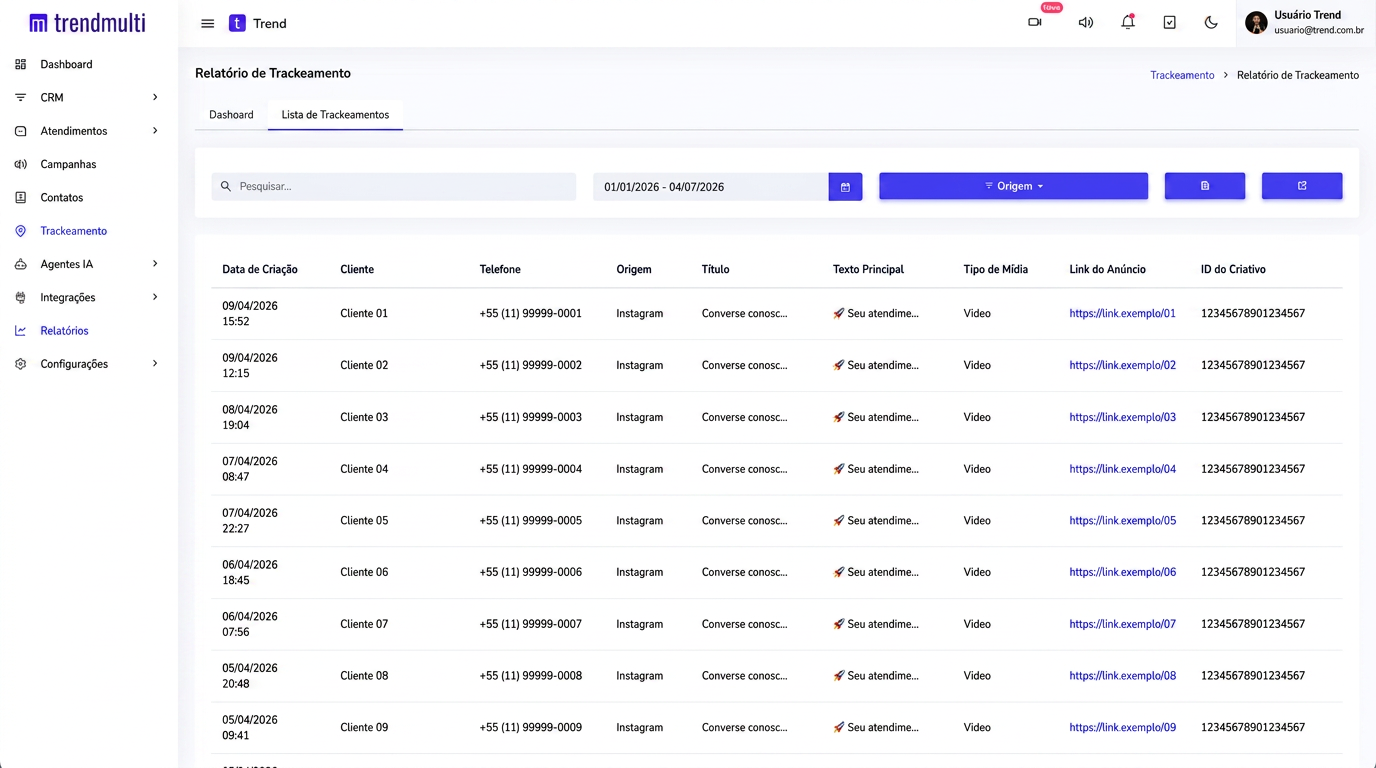Click the Link do Anúncio column header
The height and width of the screenshot is (768, 1376).
[1107, 269]
